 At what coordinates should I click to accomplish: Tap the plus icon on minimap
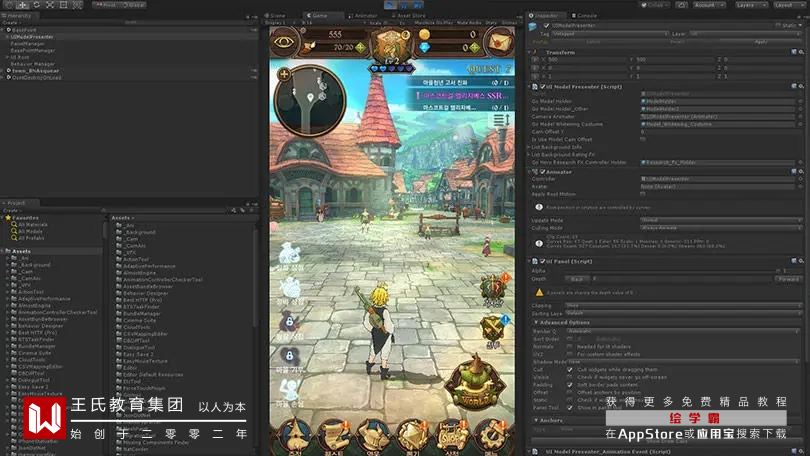(284, 74)
